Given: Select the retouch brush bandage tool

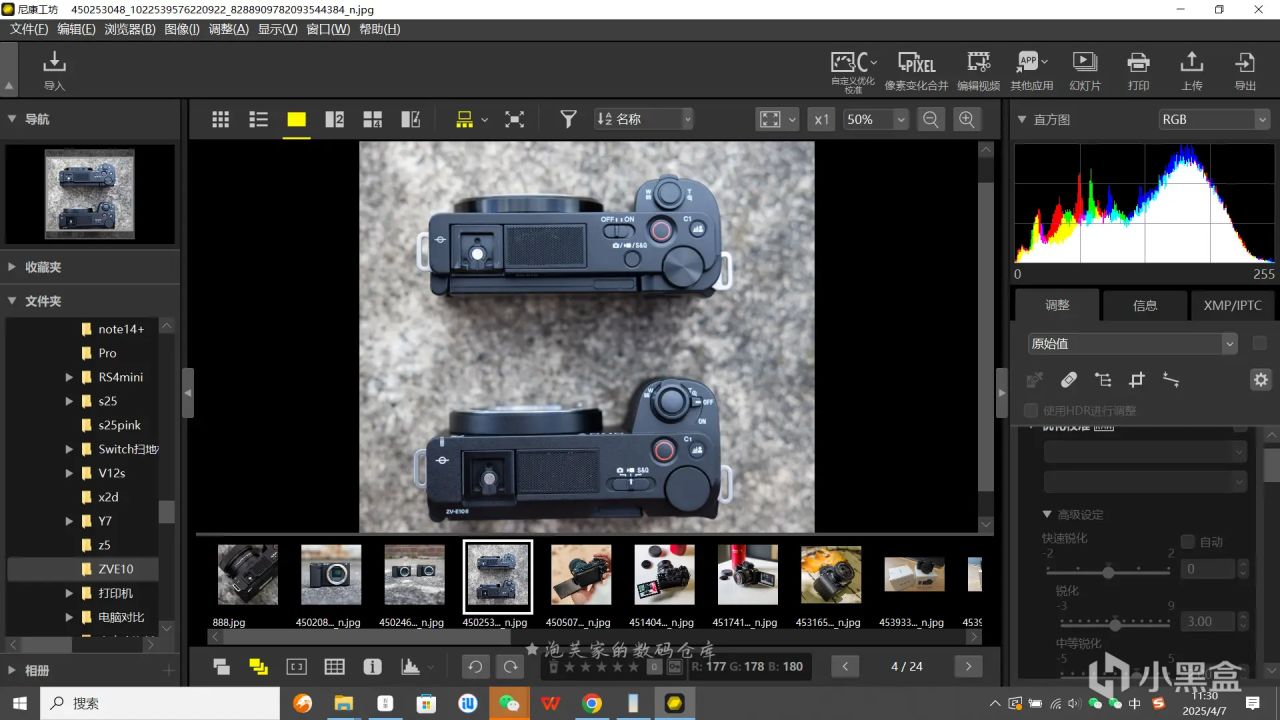Looking at the screenshot, I should (1068, 380).
